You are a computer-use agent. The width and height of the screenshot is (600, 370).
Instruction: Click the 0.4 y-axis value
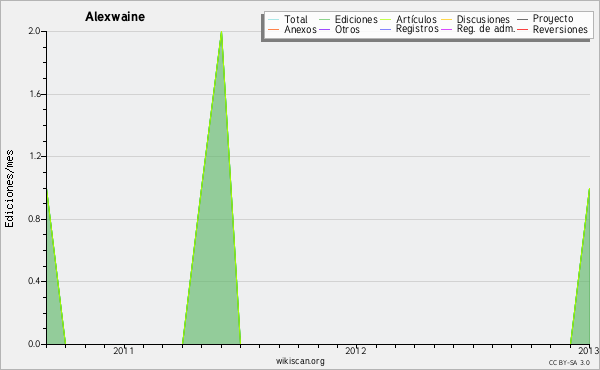34,281
